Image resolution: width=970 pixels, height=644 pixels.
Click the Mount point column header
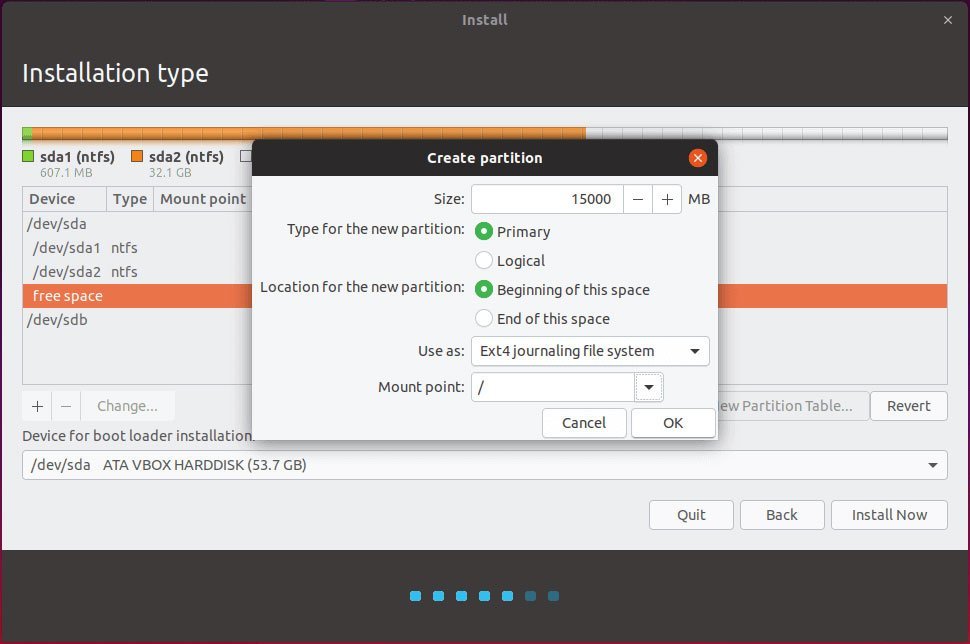[x=203, y=199]
